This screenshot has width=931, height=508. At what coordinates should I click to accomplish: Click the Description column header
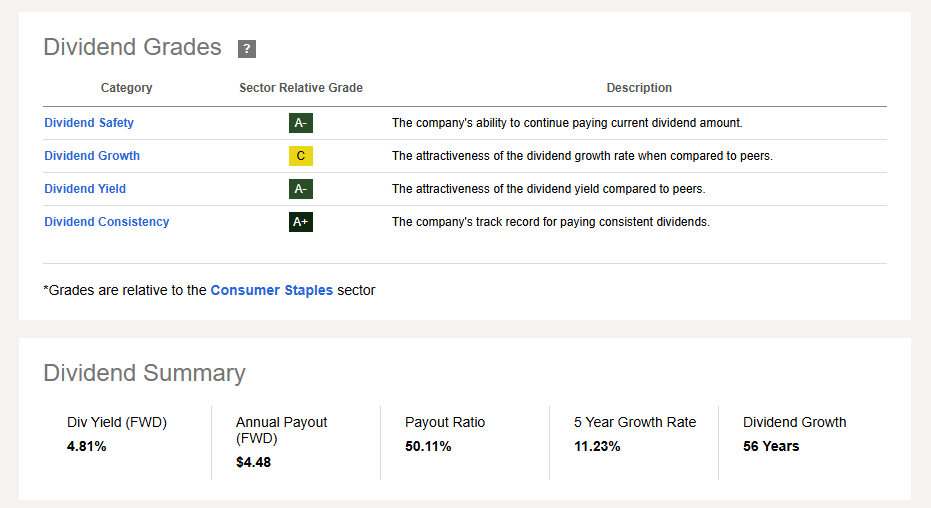coord(639,88)
